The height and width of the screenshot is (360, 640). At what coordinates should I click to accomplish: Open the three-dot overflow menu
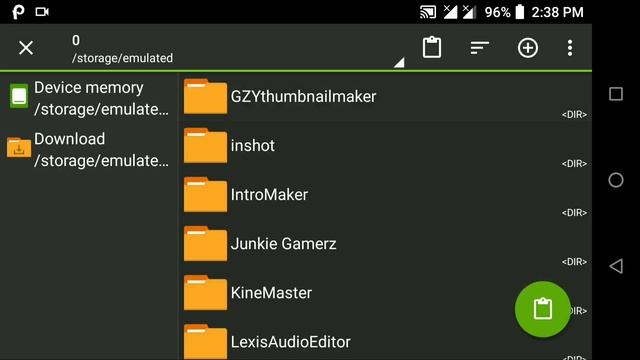(570, 48)
